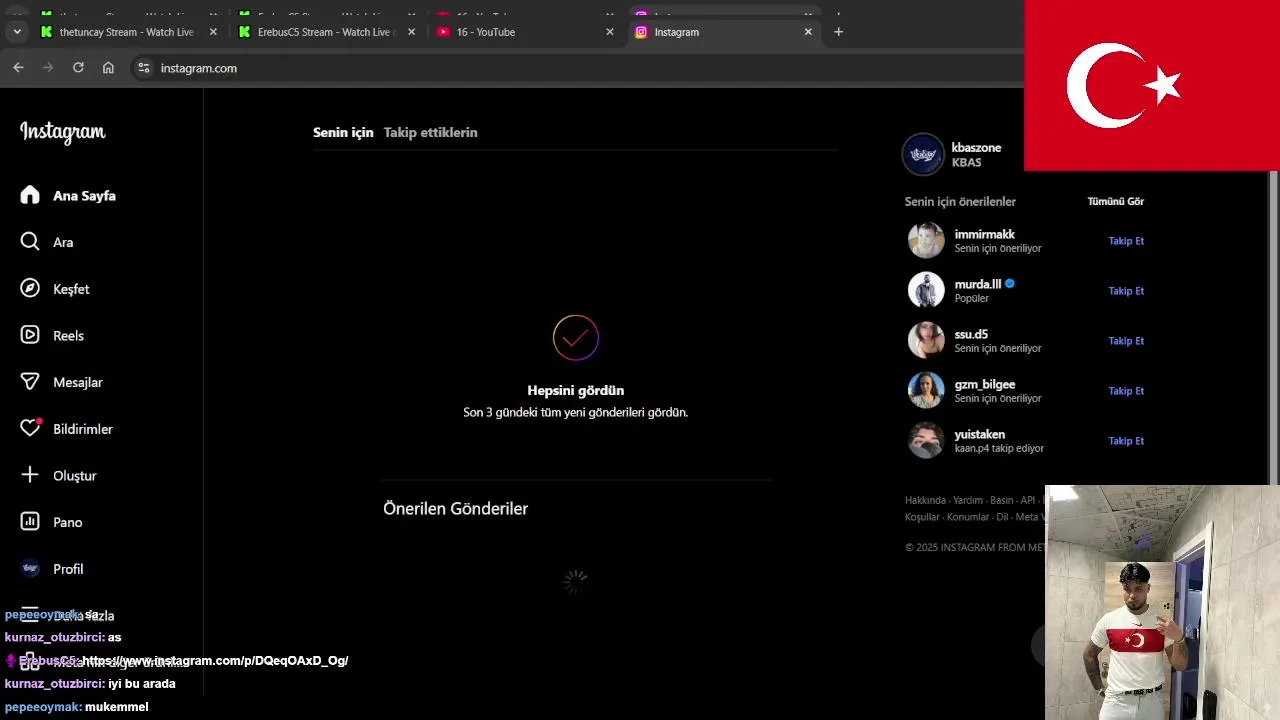
Task: Expand the tab search dropdown arrow
Action: tap(17, 32)
